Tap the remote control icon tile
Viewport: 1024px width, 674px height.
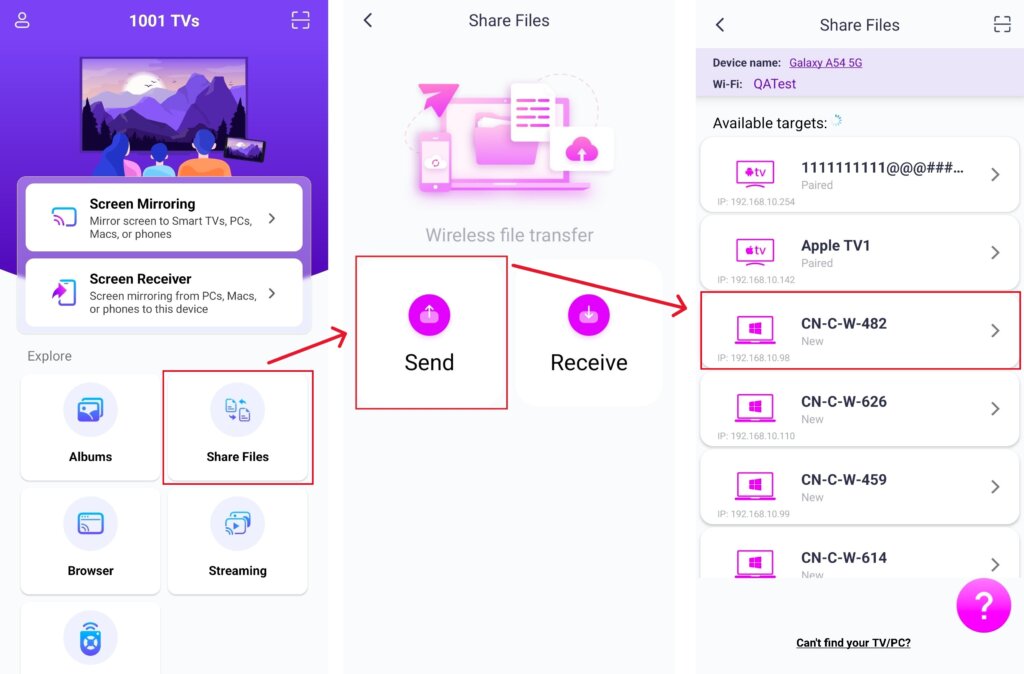tap(90, 638)
